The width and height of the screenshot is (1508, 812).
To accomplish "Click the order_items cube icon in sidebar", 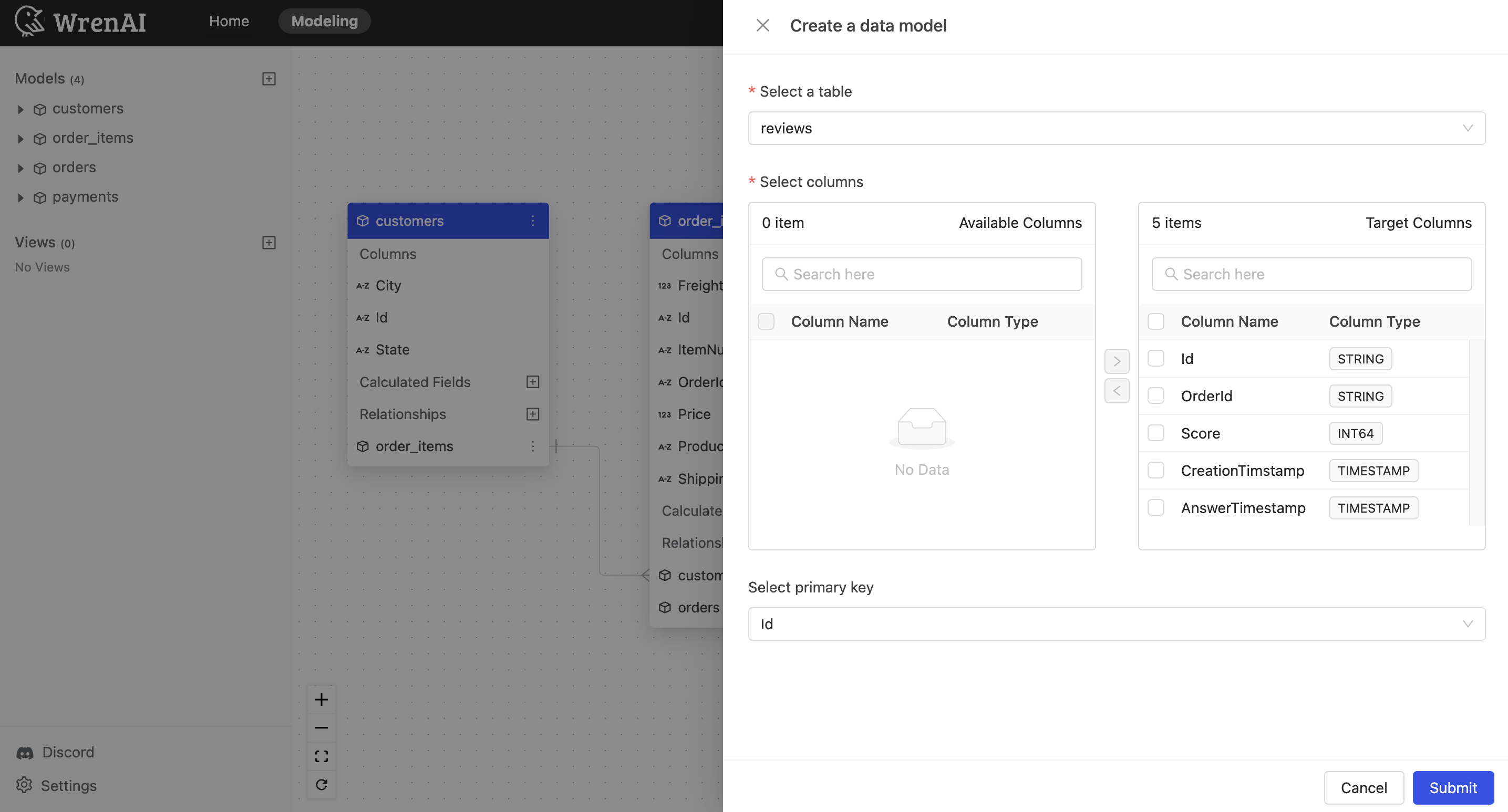I will 40,139.
